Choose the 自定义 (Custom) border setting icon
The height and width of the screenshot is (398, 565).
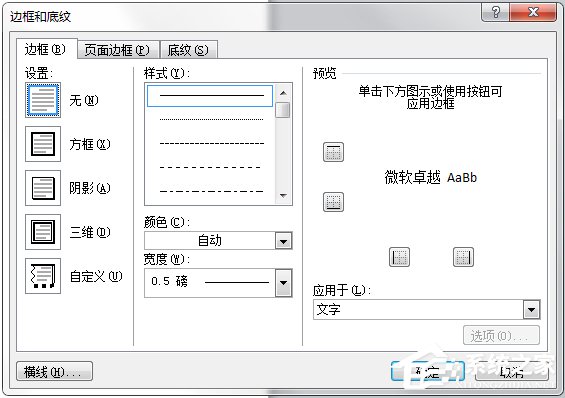[x=43, y=276]
